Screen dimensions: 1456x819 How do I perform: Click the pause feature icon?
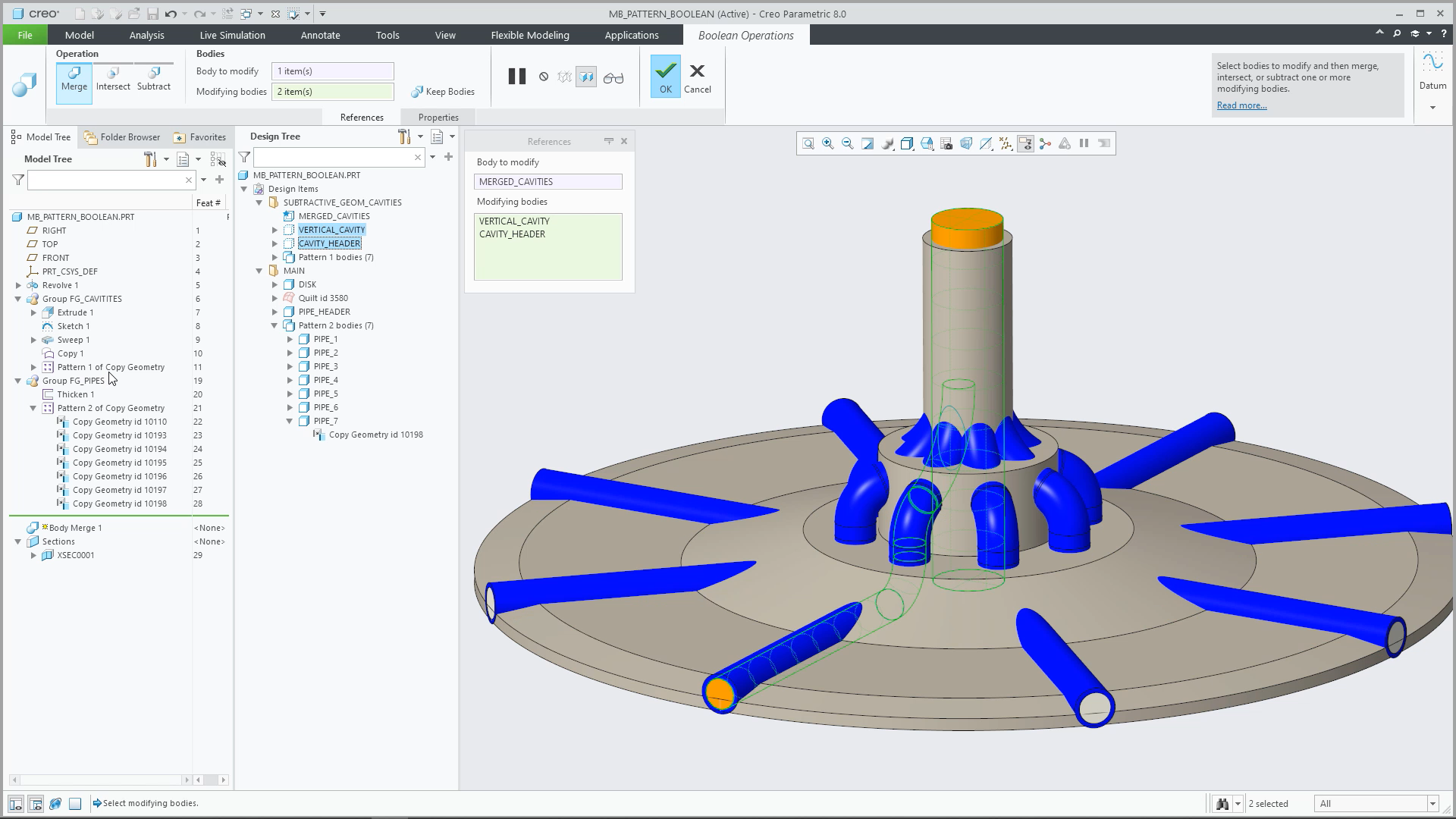coord(517,77)
